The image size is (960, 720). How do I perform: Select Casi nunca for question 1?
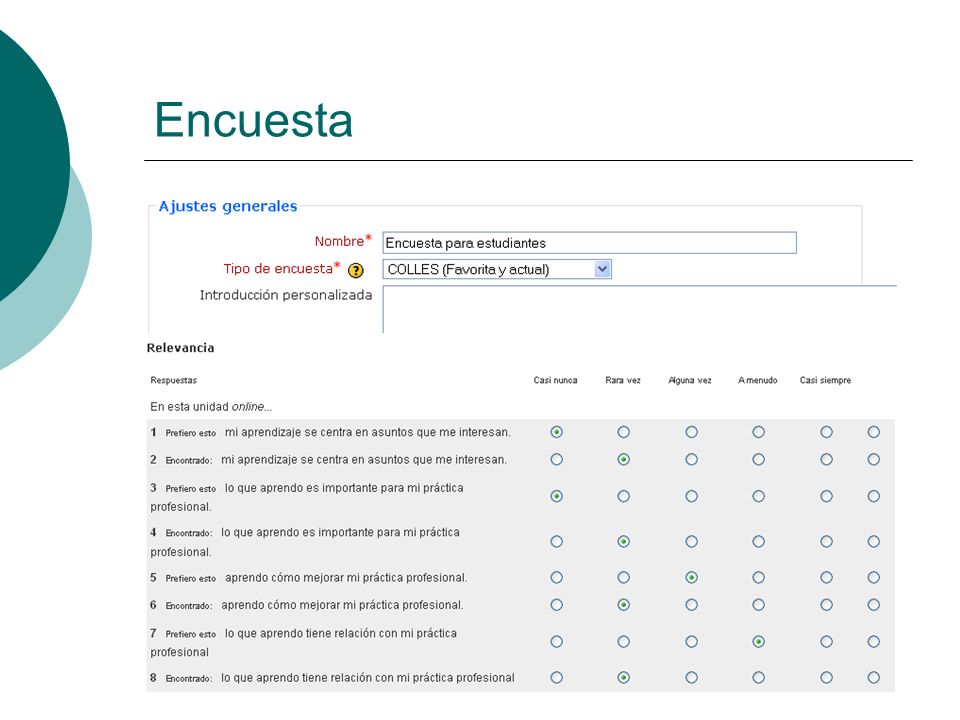[x=557, y=432]
